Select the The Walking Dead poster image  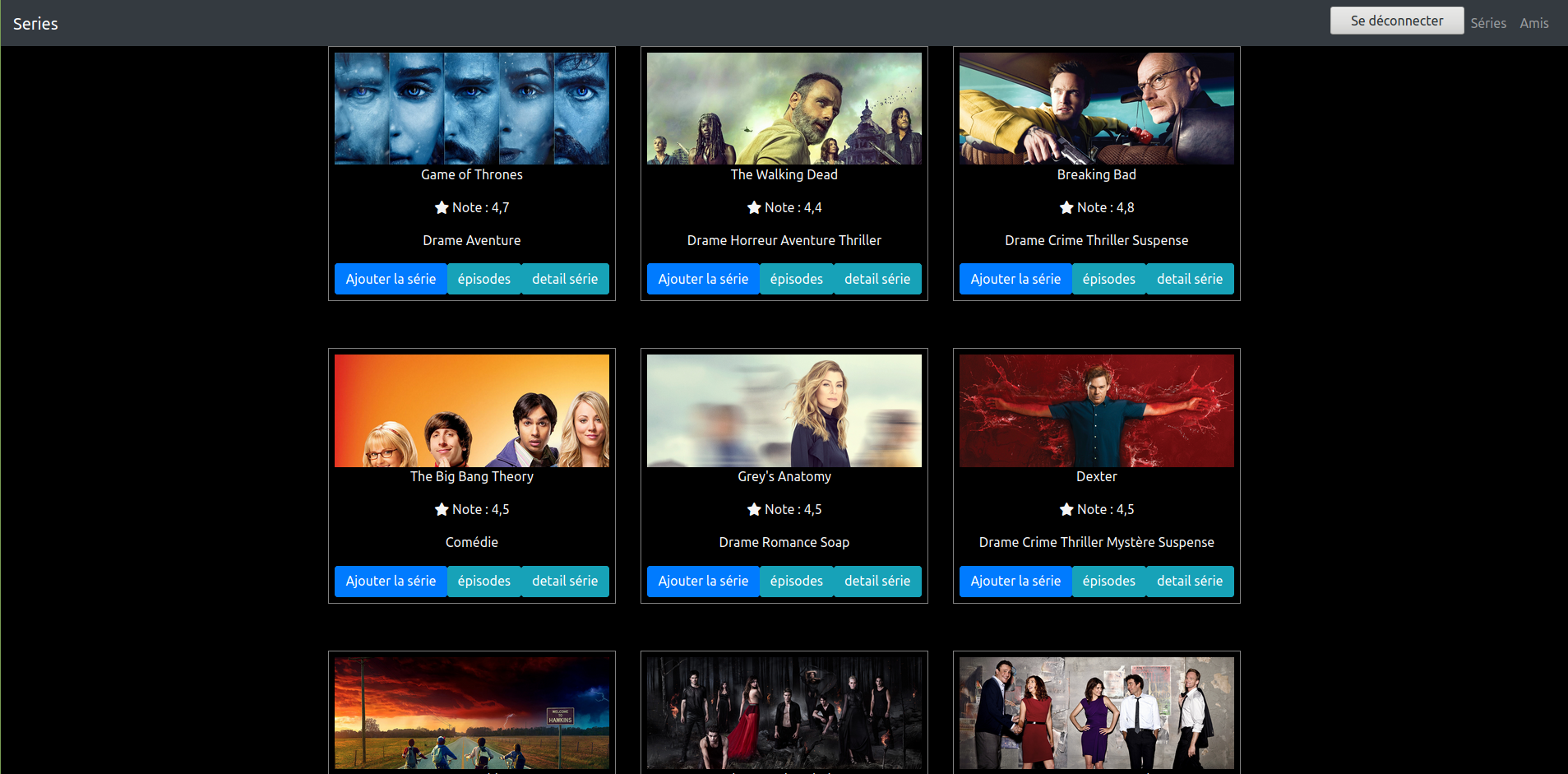click(x=784, y=109)
